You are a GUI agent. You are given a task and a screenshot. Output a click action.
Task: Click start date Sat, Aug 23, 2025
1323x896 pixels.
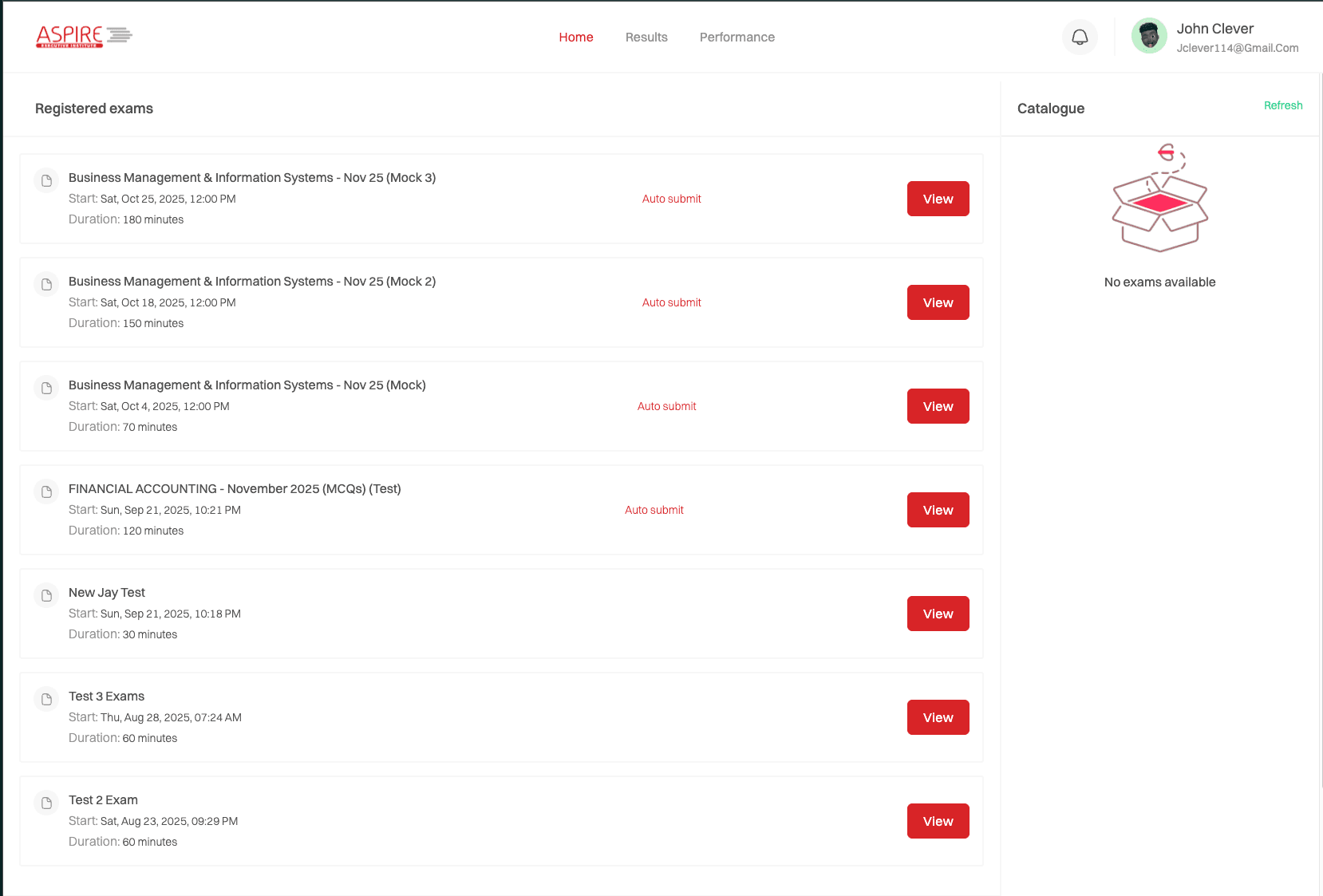click(169, 821)
